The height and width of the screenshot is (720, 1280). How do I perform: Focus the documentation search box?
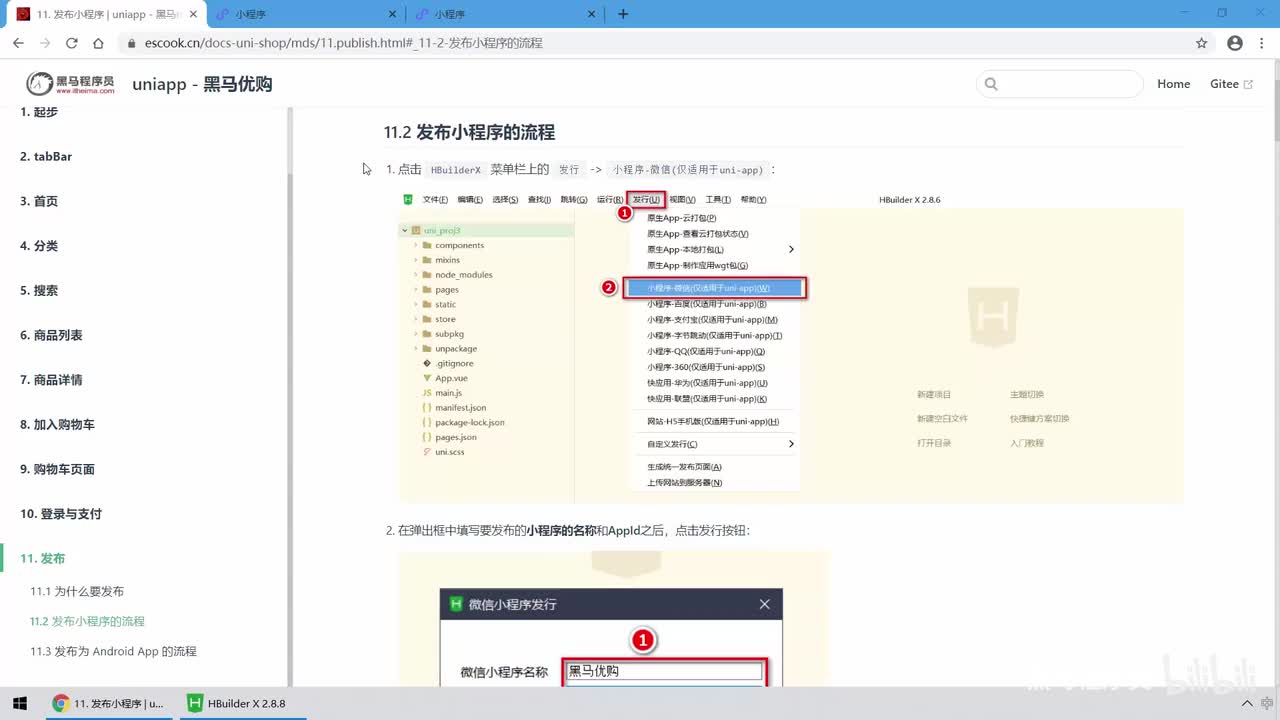pyautogui.click(x=1059, y=84)
